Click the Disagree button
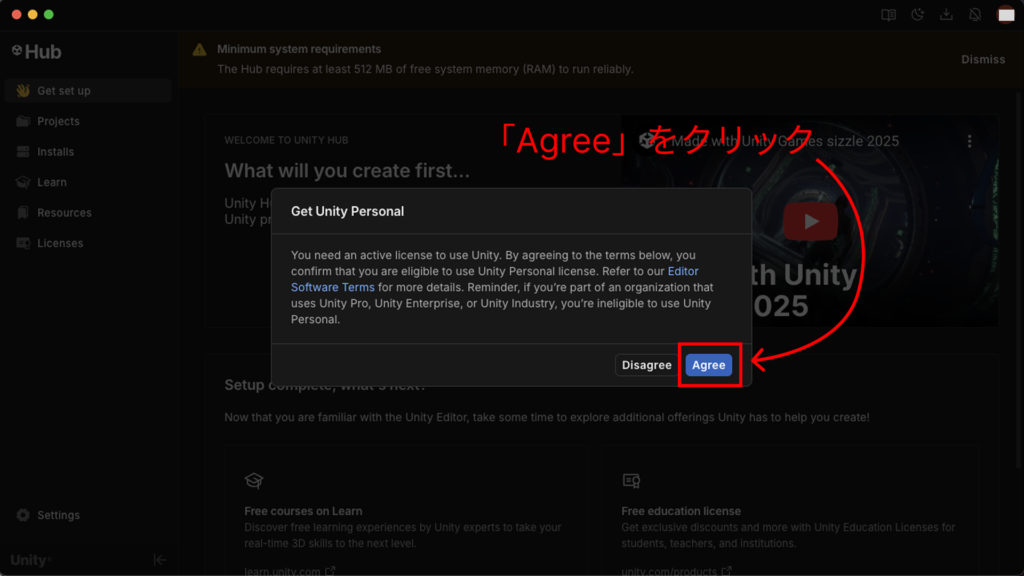Viewport: 1024px width, 576px height. (646, 365)
